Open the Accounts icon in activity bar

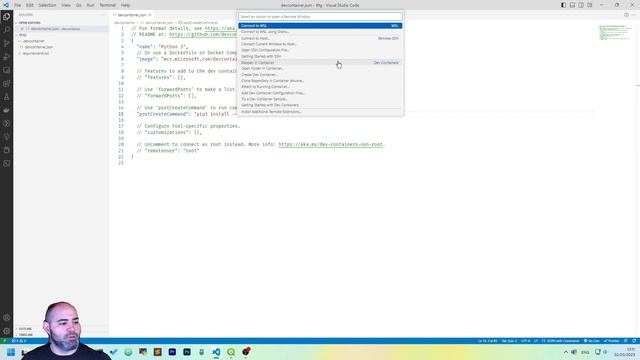click(x=7, y=318)
